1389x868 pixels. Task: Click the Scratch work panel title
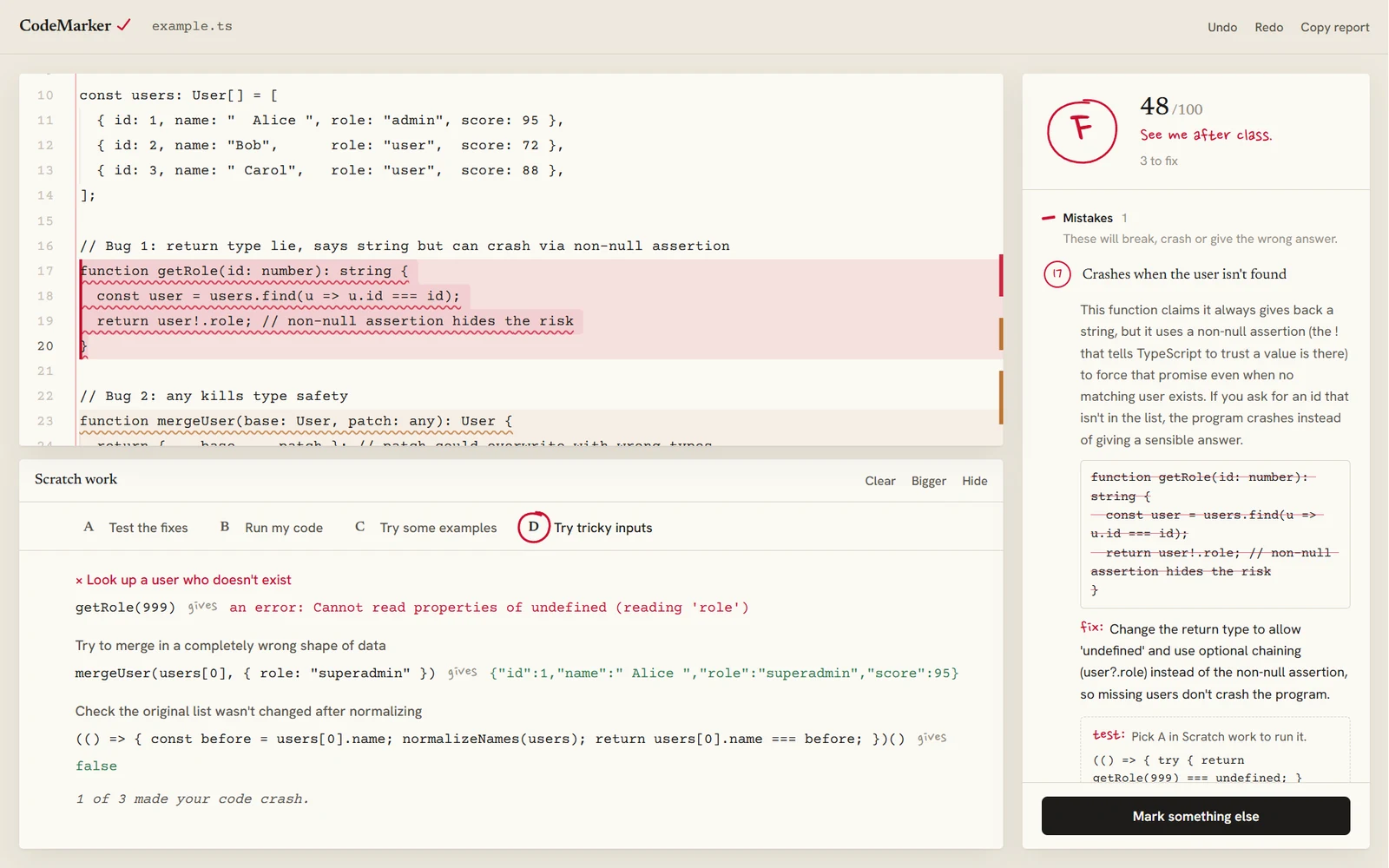point(76,479)
